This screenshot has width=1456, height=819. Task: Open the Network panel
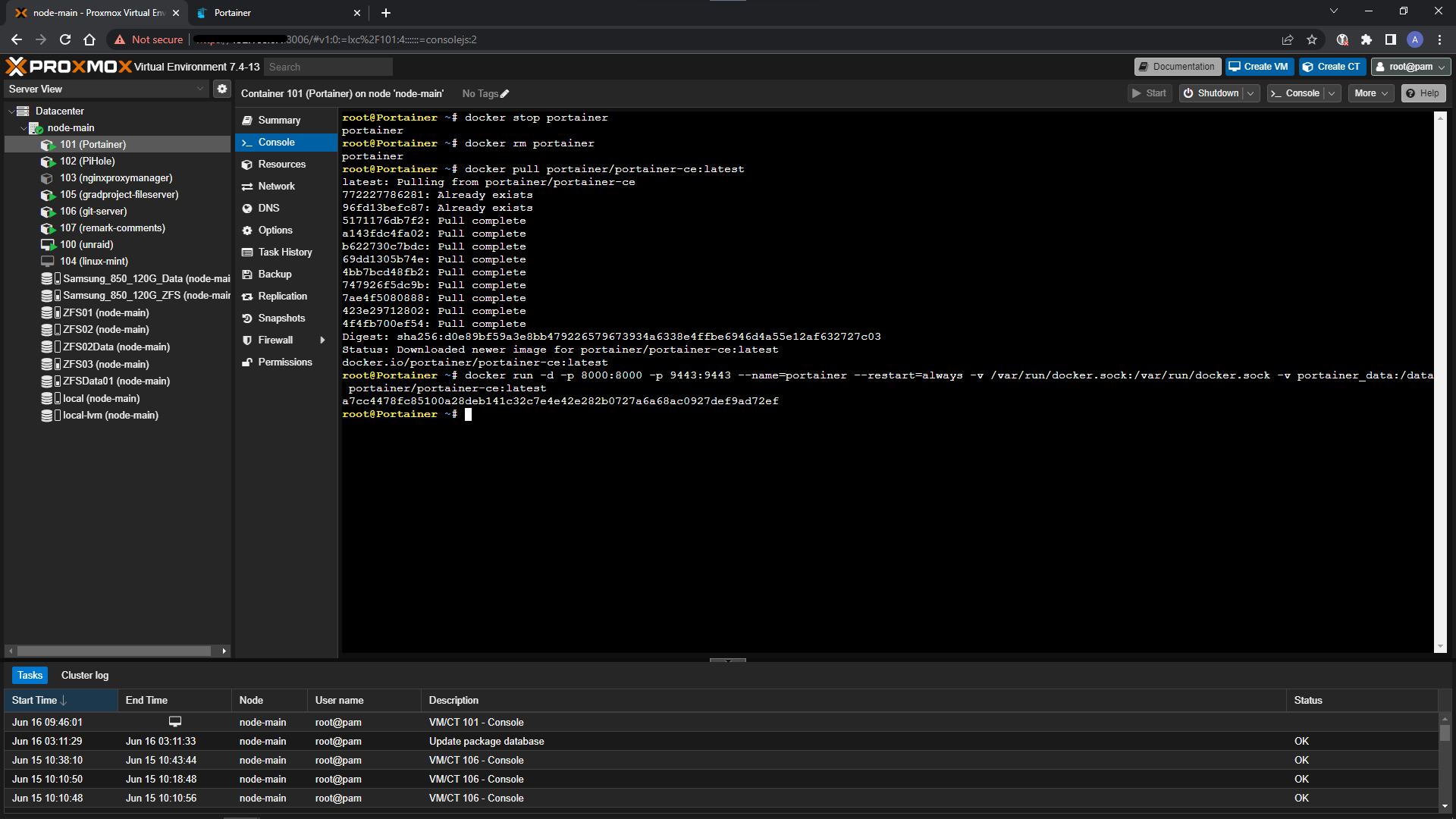tap(286, 186)
